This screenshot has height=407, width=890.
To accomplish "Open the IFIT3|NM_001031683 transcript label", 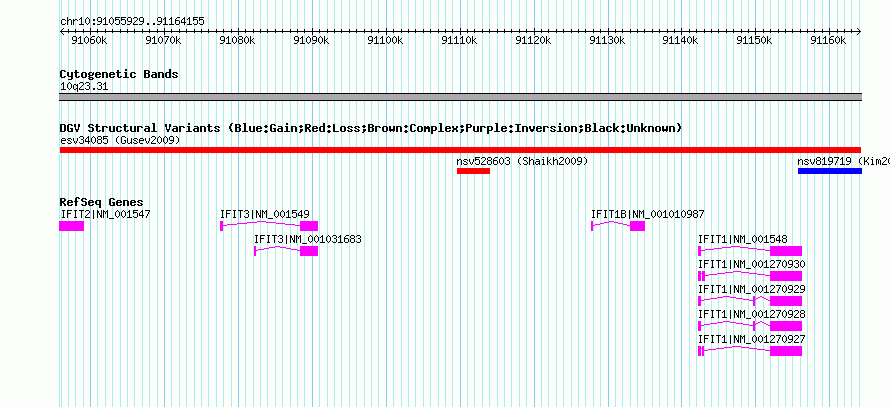I will pyautogui.click(x=308, y=239).
